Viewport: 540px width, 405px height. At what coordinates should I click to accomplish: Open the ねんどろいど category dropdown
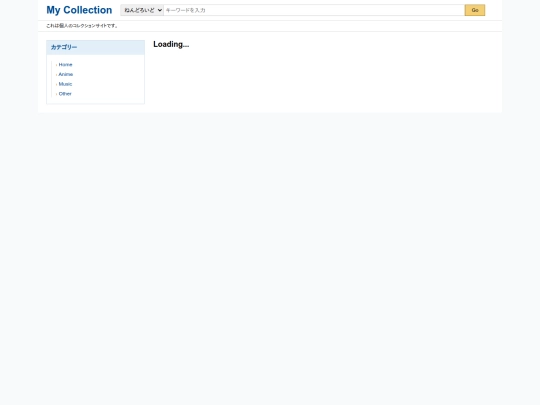coord(142,10)
